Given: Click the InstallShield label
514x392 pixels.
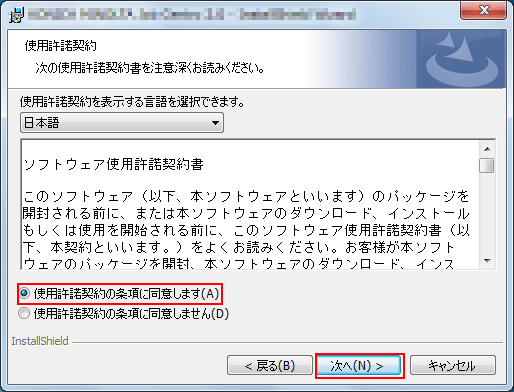Looking at the screenshot, I should coord(40,341).
